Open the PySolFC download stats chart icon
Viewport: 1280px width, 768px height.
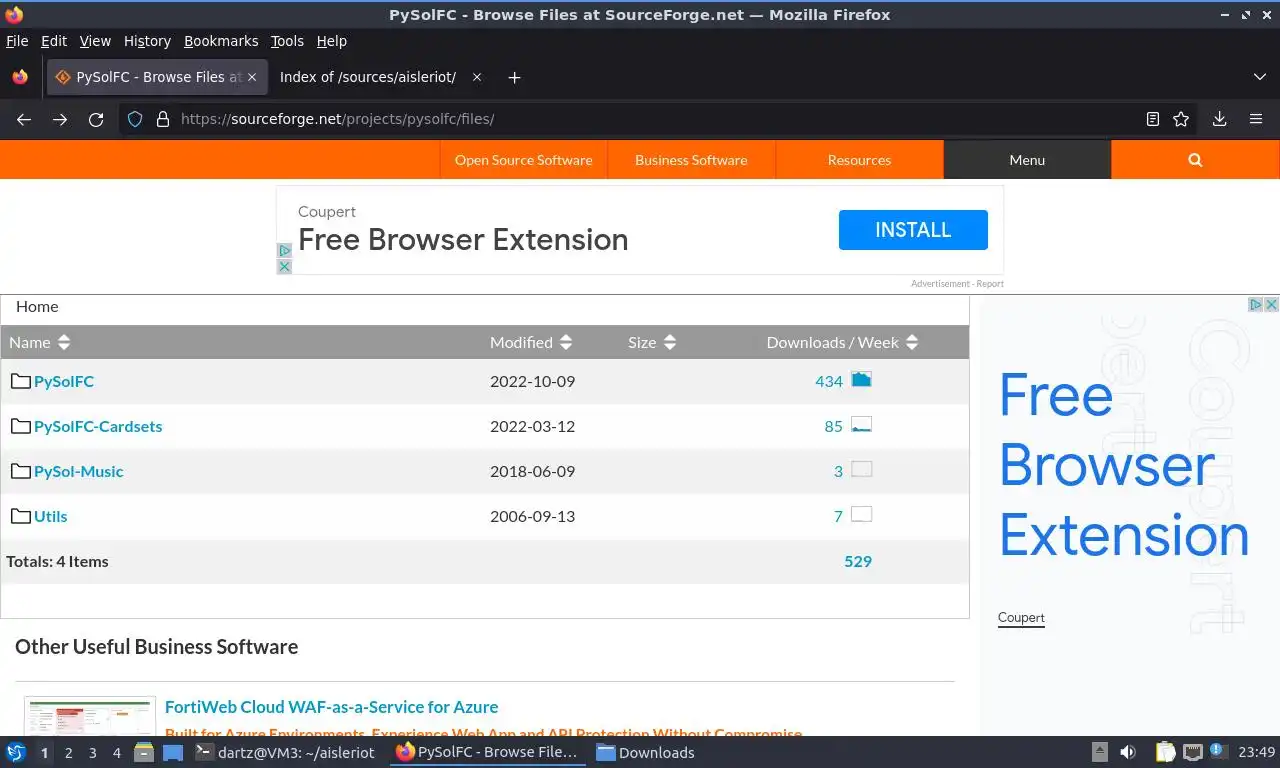coord(861,379)
